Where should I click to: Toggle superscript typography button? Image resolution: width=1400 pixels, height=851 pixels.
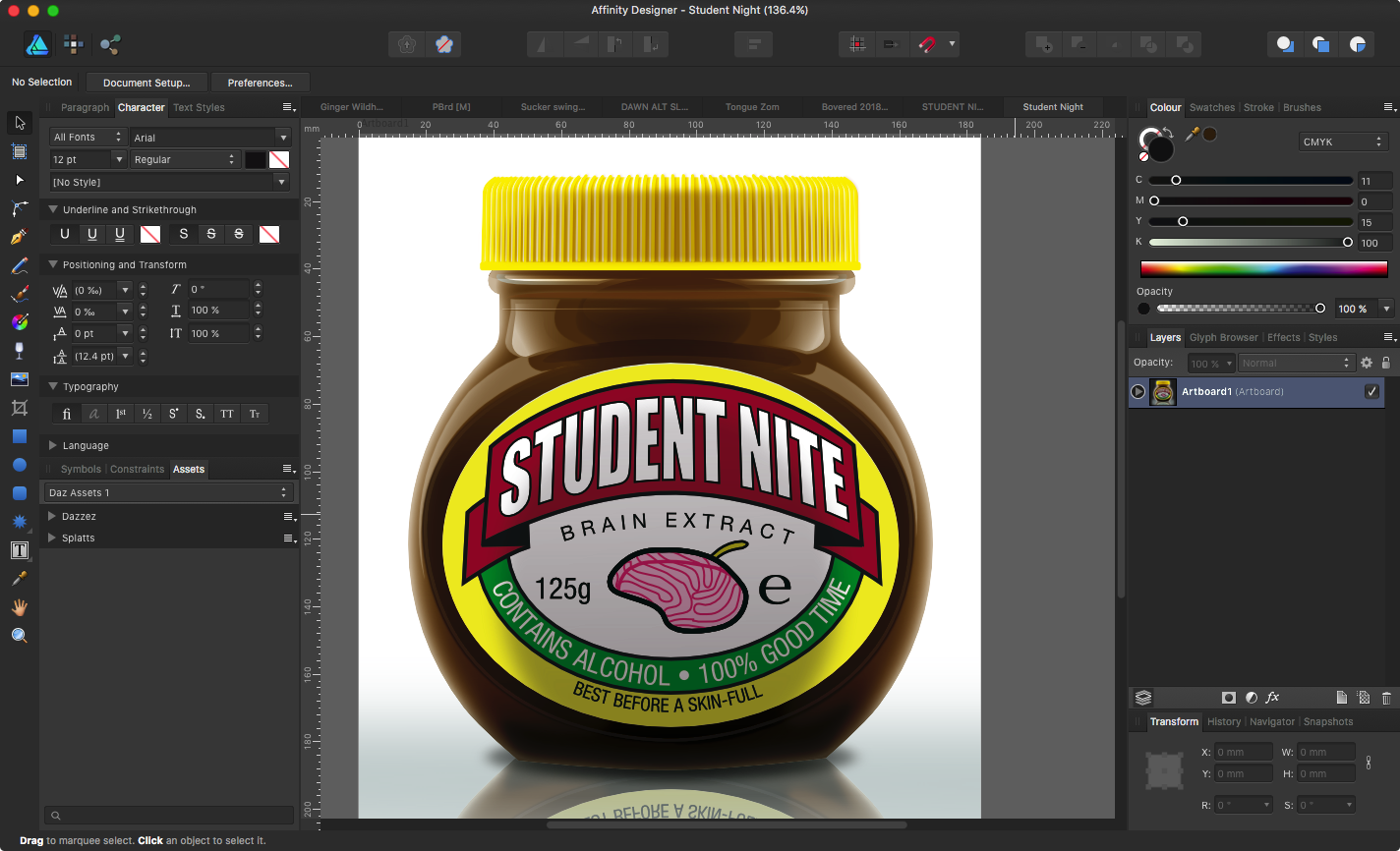(x=174, y=414)
